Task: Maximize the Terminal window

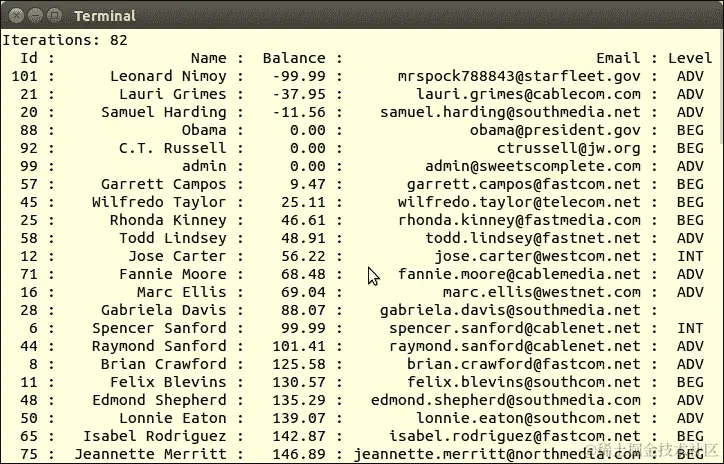Action: pyautogui.click(x=54, y=15)
